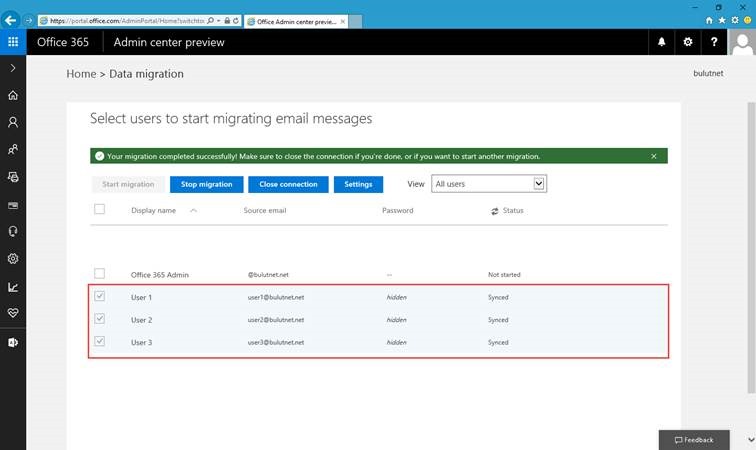
Task: Expand the left navigation pane chevron
Action: point(13,68)
